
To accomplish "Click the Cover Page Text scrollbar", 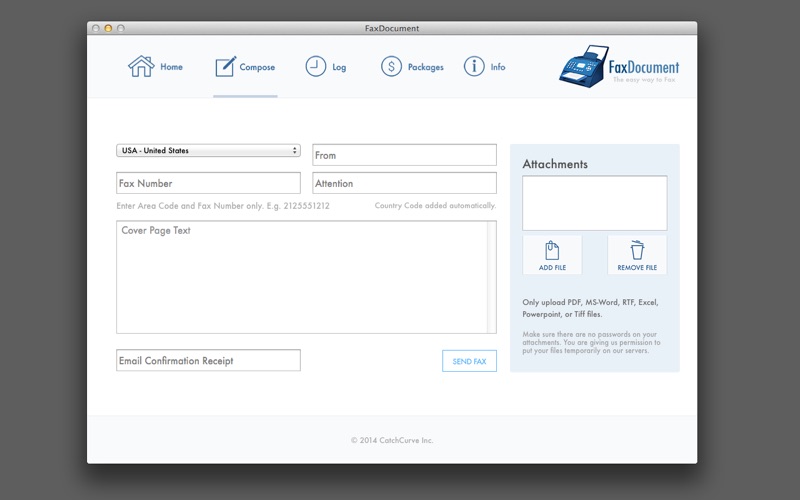I will [492, 277].
